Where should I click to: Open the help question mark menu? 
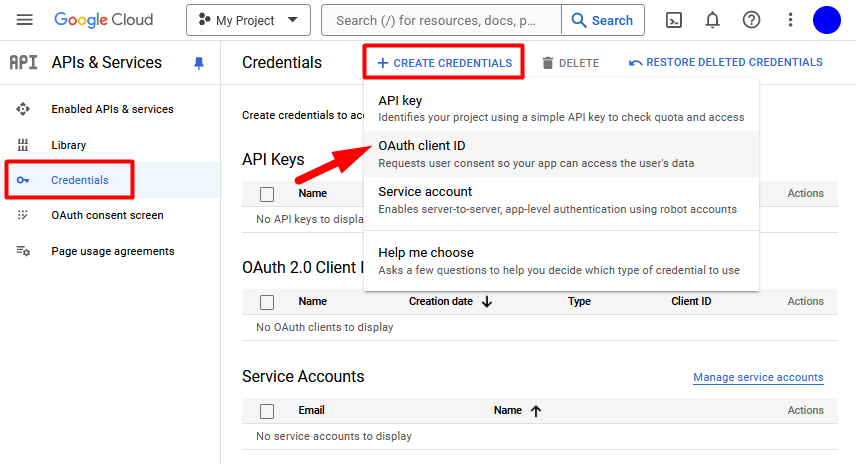tap(751, 20)
